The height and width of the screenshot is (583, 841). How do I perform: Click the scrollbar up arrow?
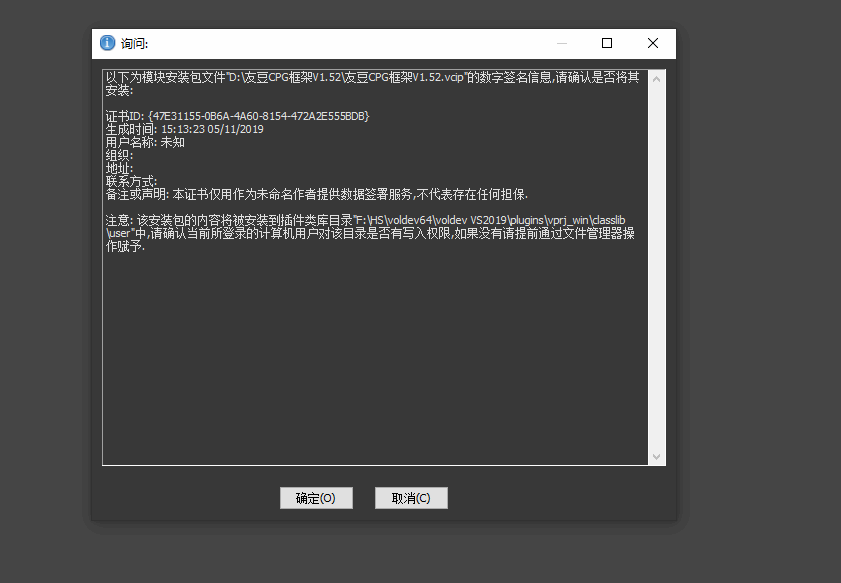click(657, 77)
